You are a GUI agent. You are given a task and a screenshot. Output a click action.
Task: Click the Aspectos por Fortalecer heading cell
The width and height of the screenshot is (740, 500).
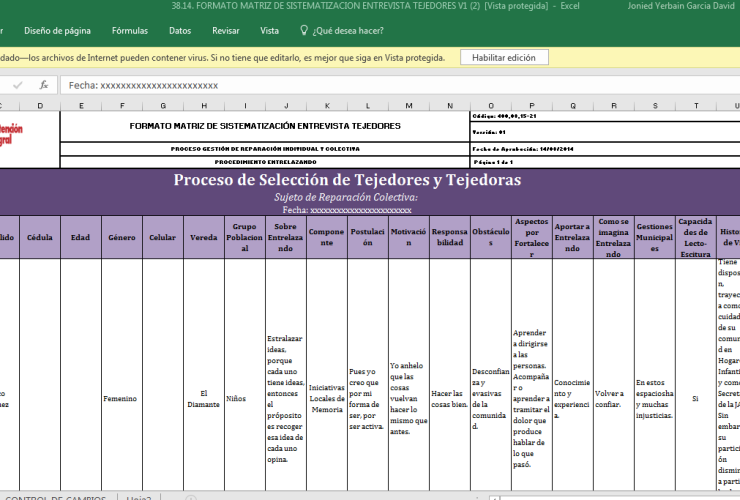click(532, 237)
